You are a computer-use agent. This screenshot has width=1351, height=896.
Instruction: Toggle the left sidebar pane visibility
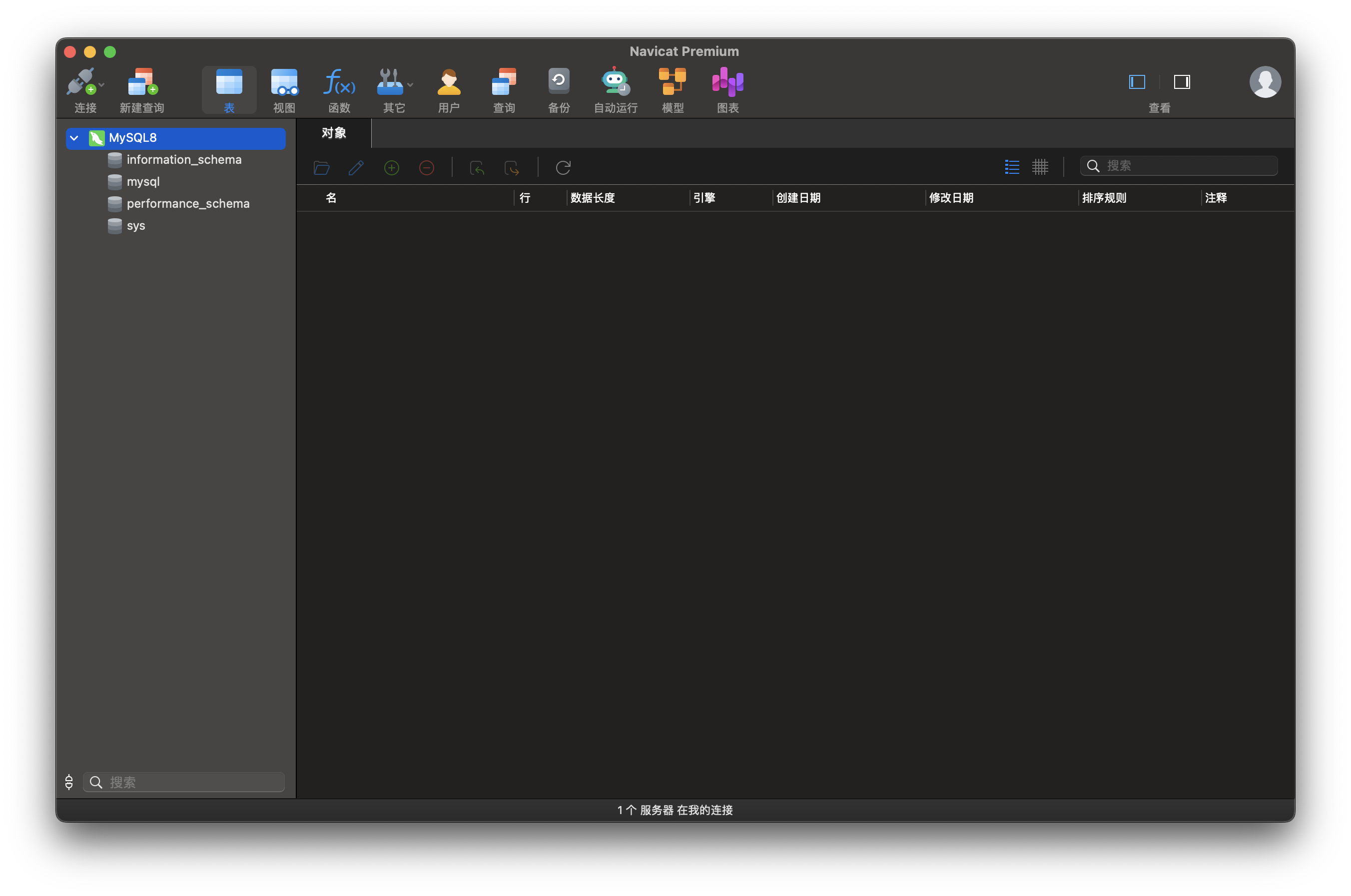click(1137, 82)
